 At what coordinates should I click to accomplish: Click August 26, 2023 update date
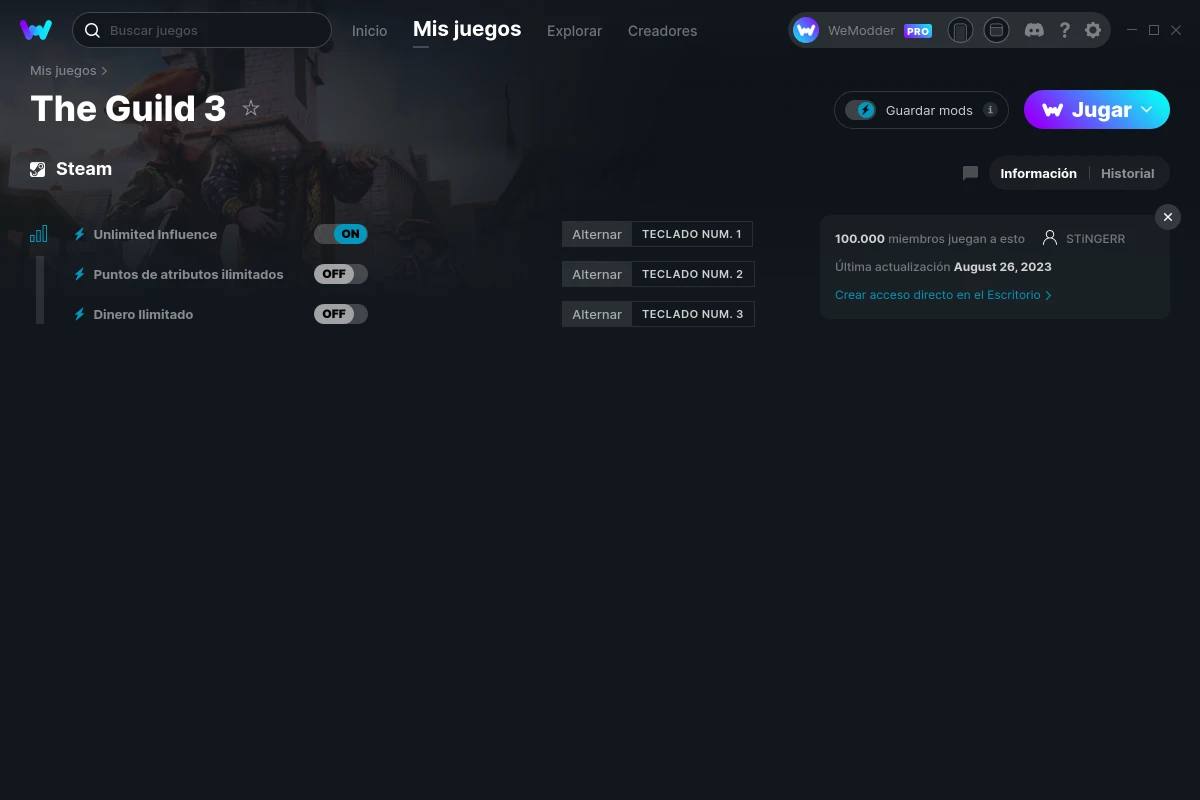pos(1003,267)
